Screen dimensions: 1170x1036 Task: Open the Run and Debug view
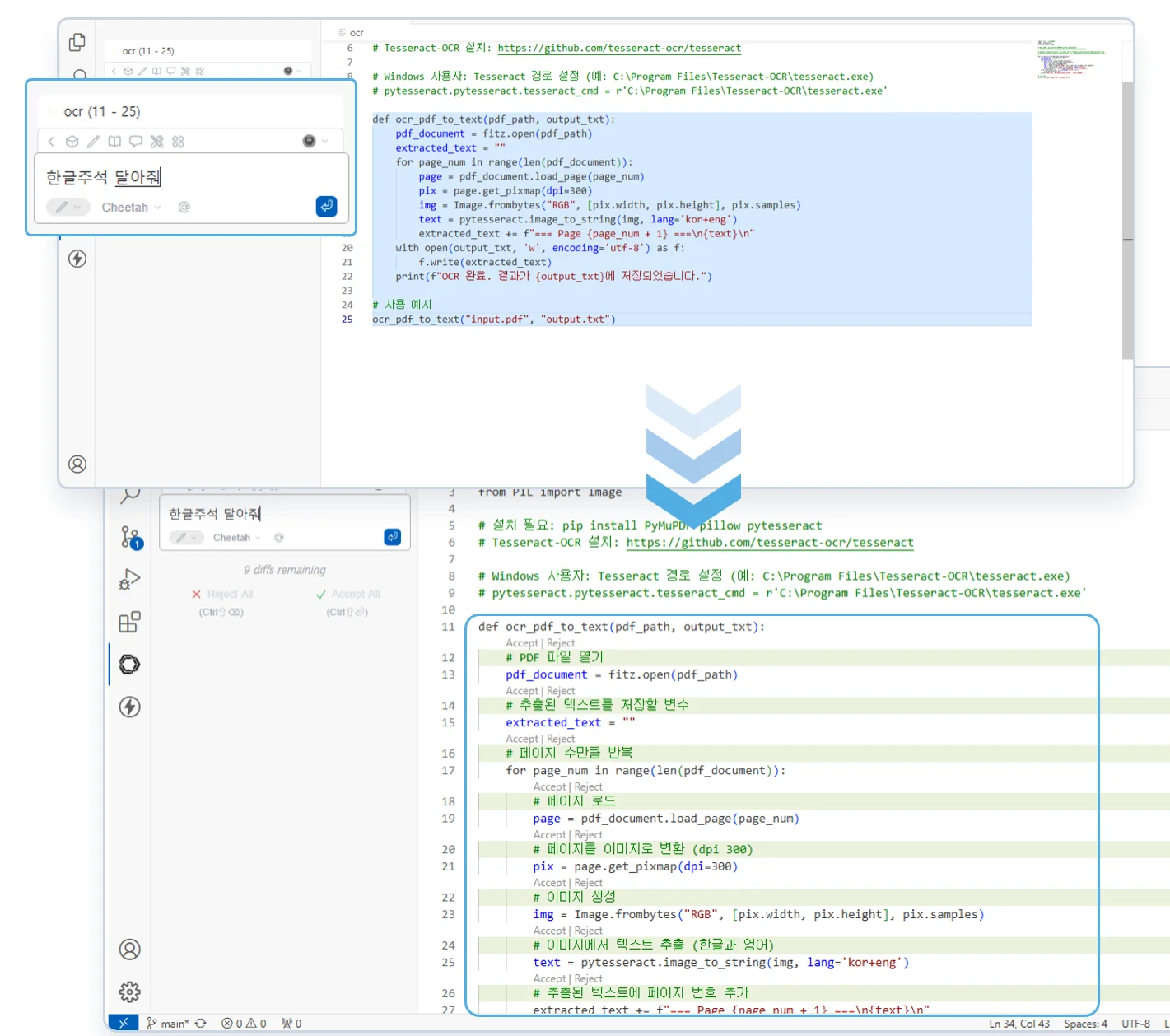point(130,580)
